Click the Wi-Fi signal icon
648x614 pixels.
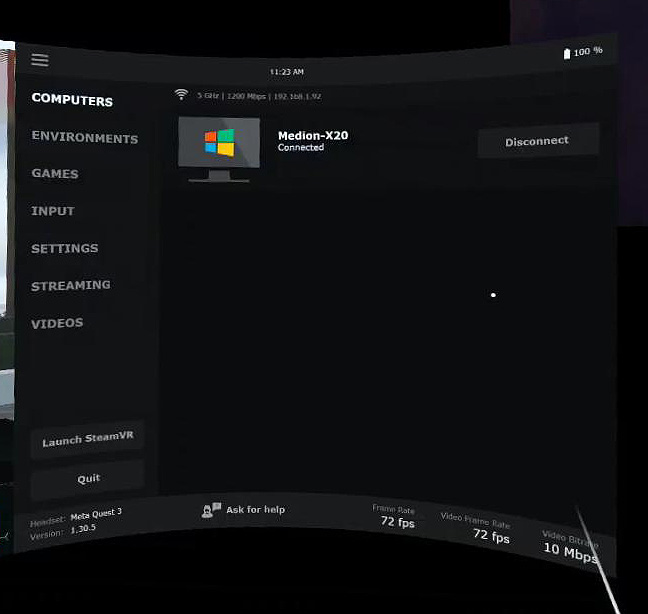181,94
